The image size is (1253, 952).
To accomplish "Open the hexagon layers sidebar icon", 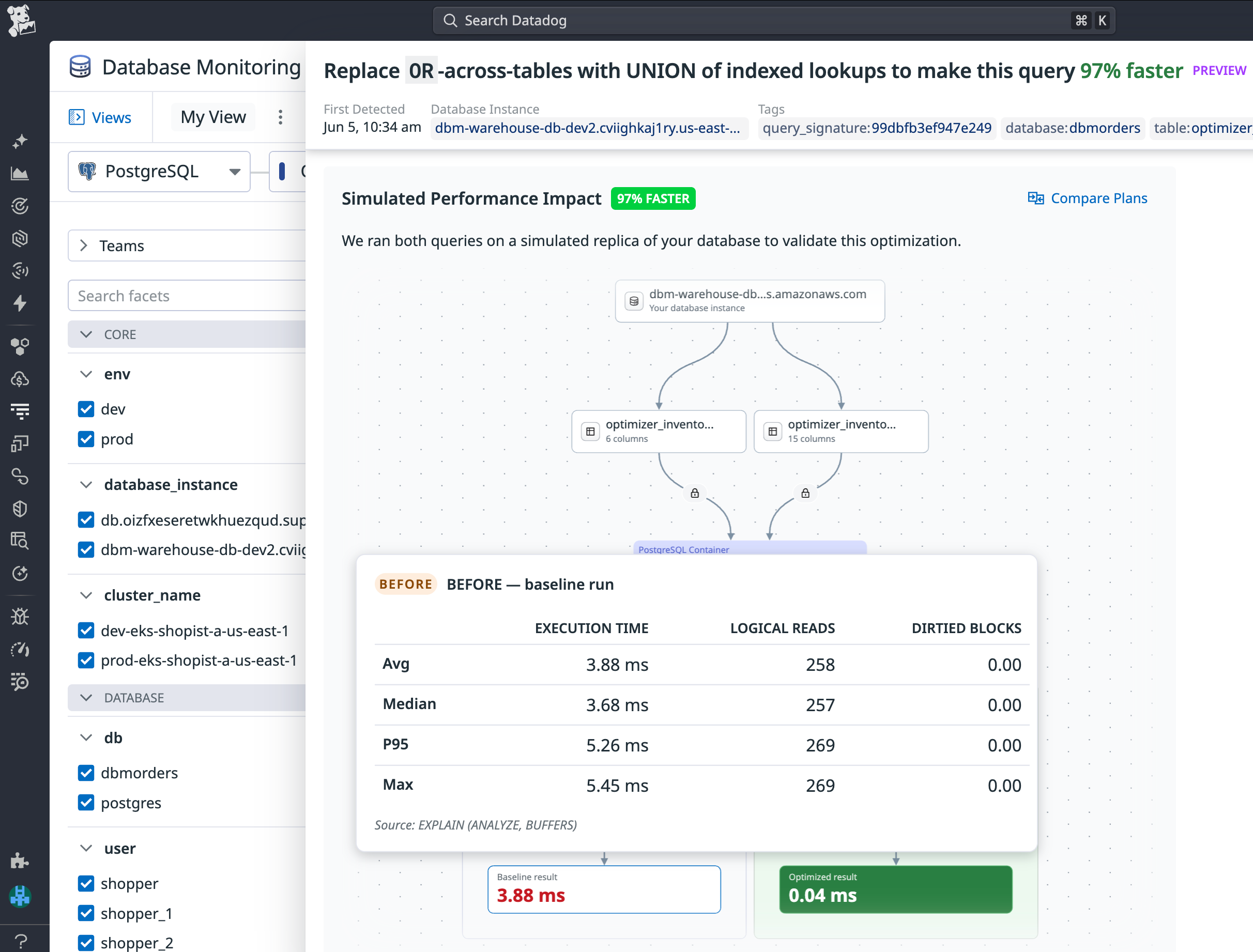I will (x=20, y=239).
